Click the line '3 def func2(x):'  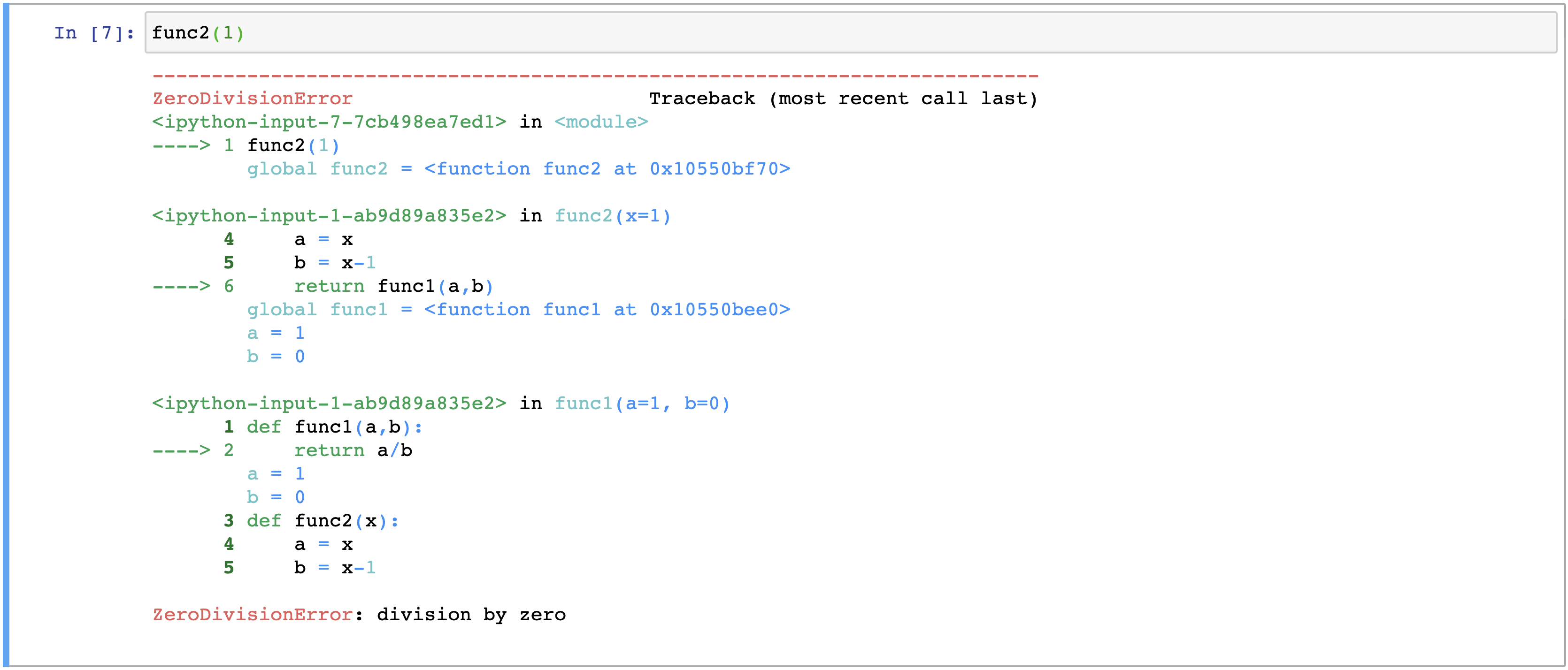point(312,521)
